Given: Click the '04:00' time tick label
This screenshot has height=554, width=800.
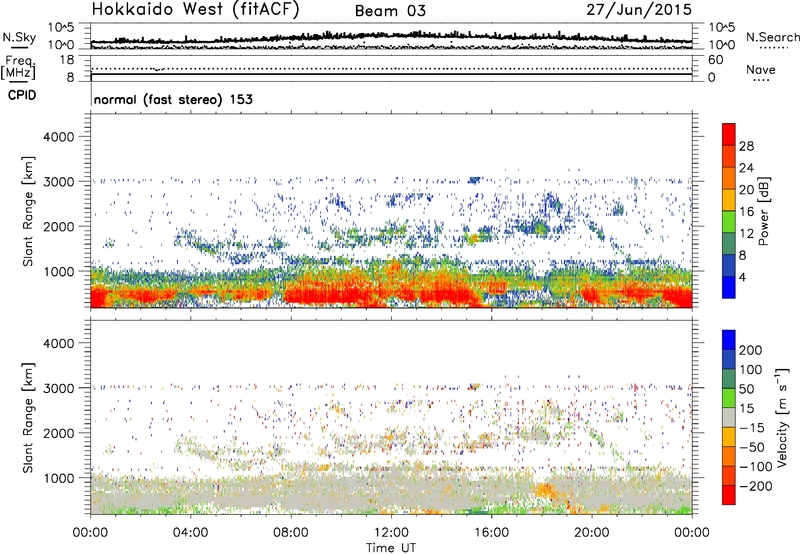Looking at the screenshot, I should [190, 533].
